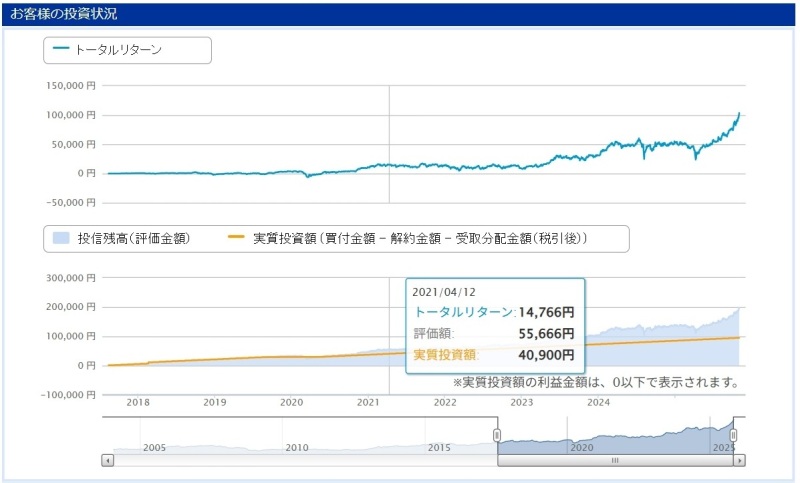Click the orange line icon in the legend
The height and width of the screenshot is (483, 800).
tap(236, 239)
